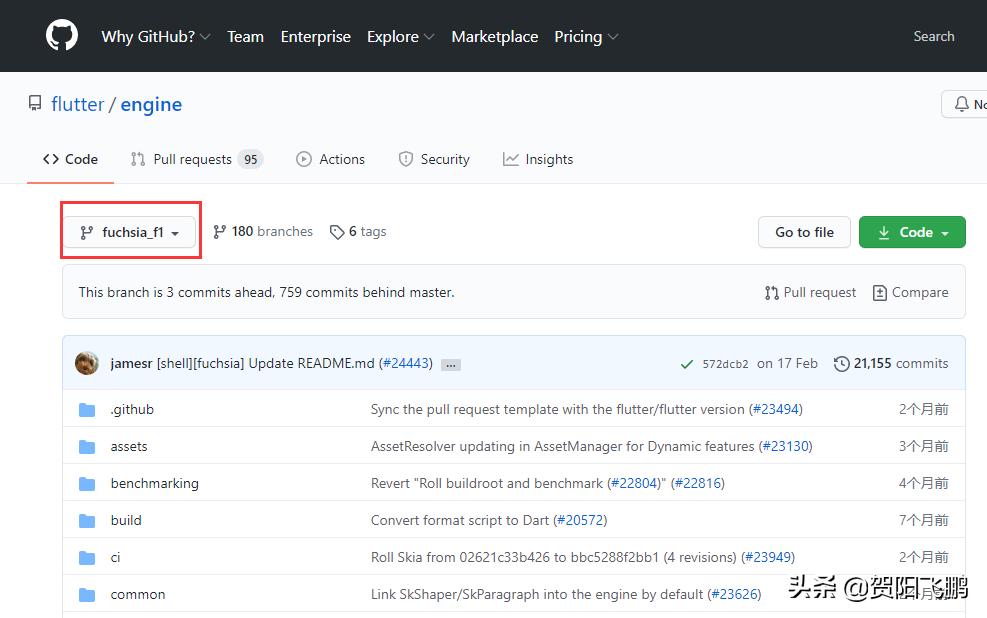
Task: Open the fuchsia_f1 branch dropdown
Action: [130, 232]
